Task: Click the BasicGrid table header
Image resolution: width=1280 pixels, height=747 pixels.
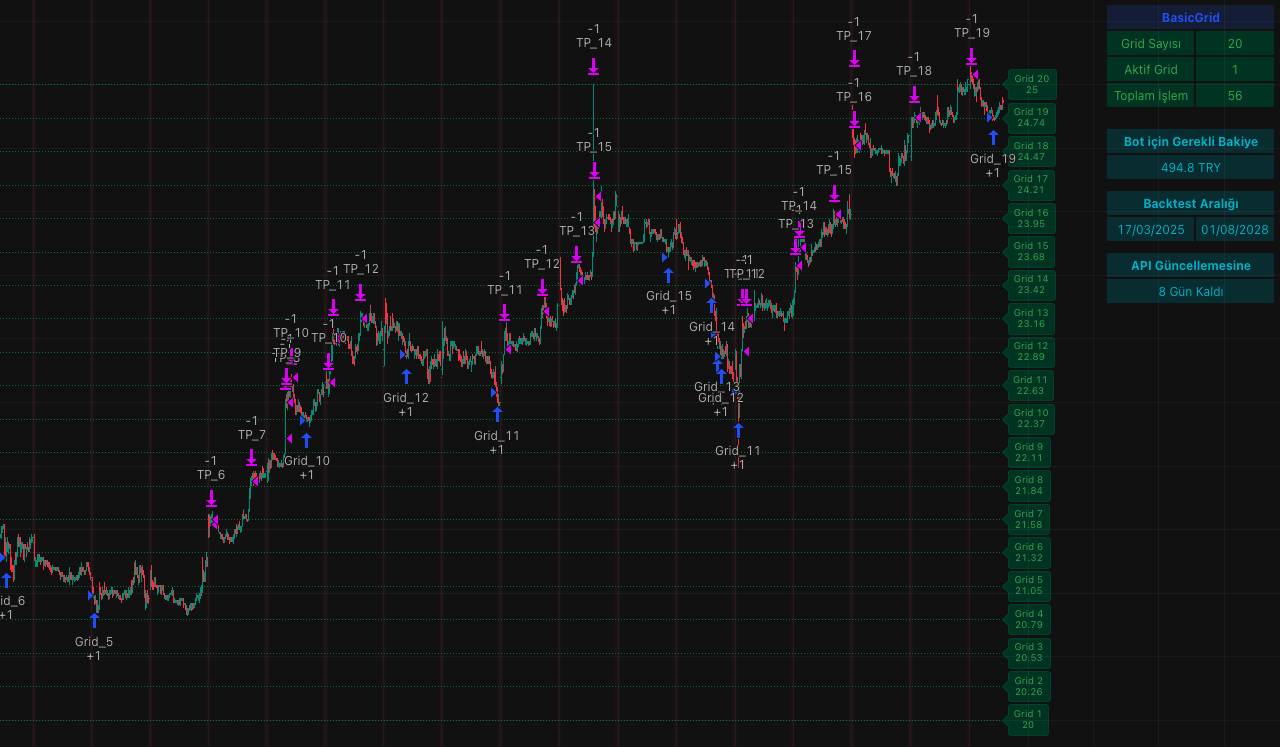Action: tap(1190, 17)
